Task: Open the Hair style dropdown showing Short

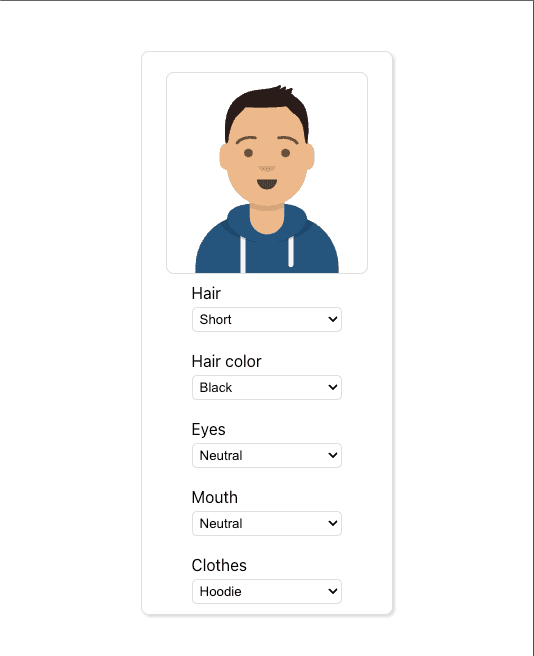Action: coord(267,320)
